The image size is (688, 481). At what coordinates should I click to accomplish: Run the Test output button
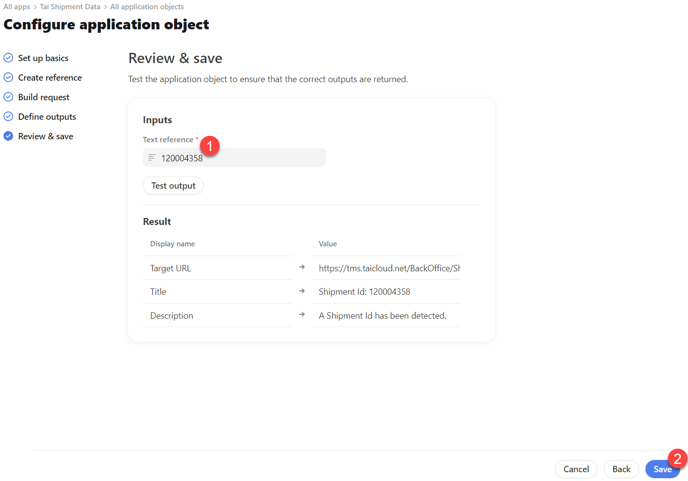[173, 186]
